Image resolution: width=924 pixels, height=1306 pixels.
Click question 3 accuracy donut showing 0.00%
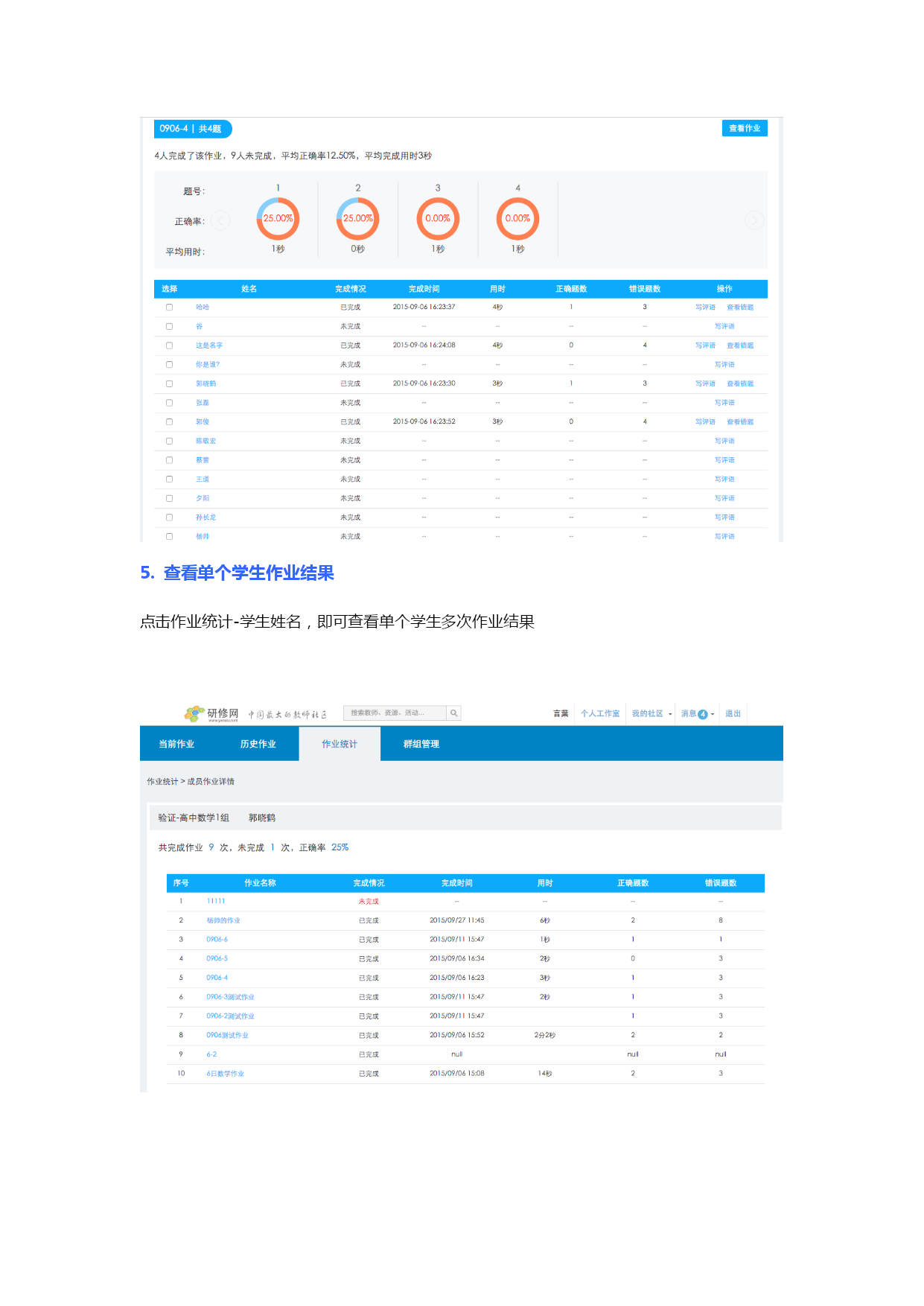[x=438, y=219]
